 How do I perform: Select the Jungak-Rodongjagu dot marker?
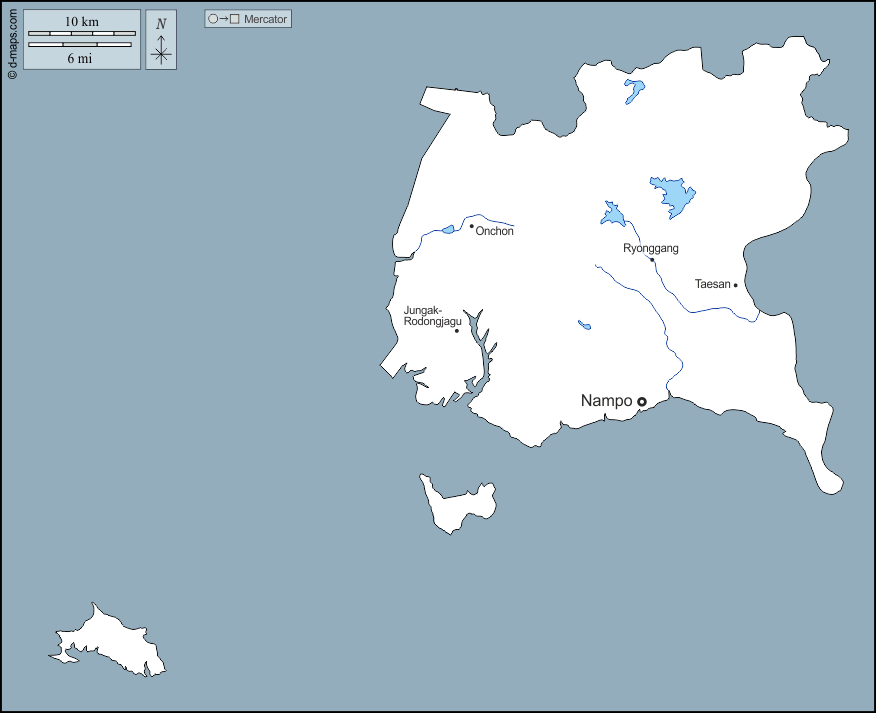click(x=457, y=331)
